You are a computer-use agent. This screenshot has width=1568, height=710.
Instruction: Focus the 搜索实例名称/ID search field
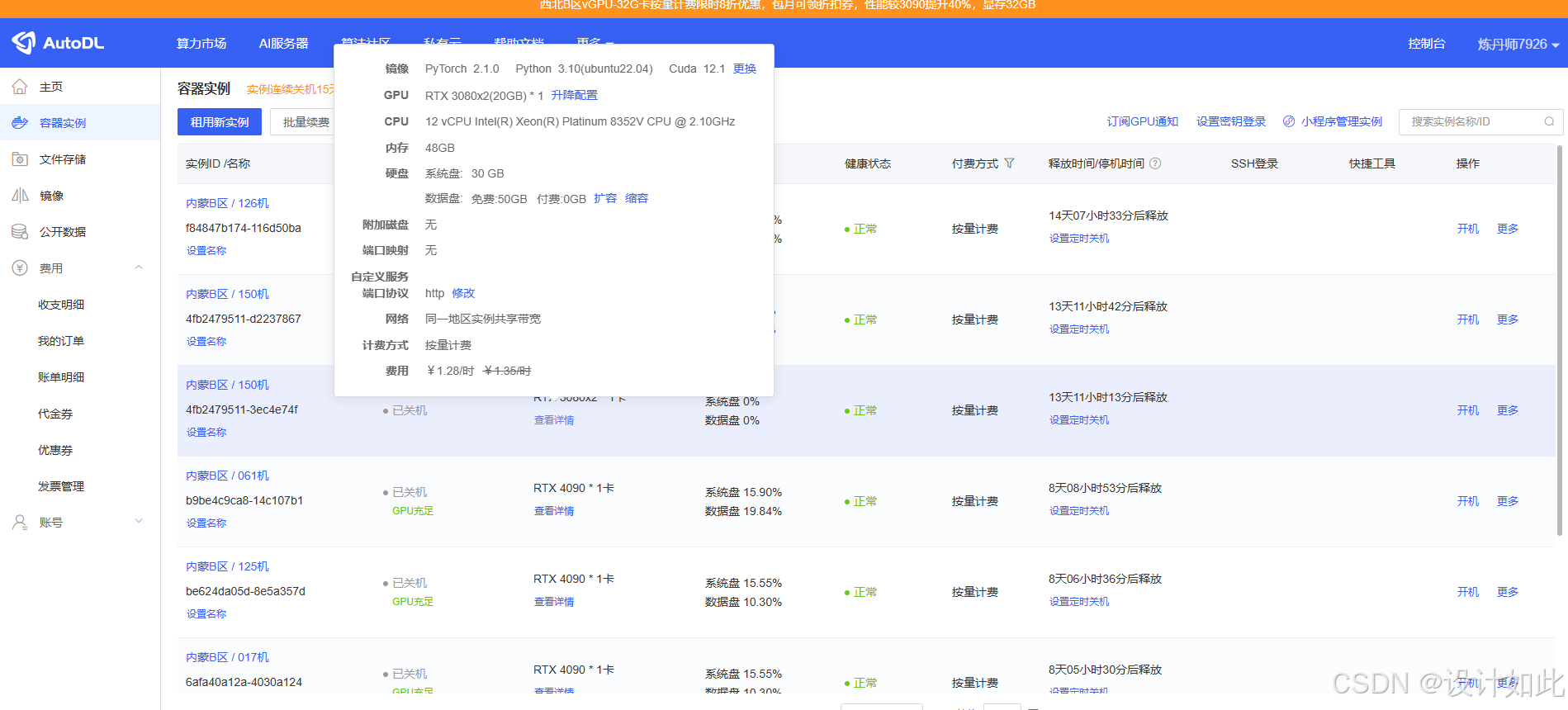1470,121
